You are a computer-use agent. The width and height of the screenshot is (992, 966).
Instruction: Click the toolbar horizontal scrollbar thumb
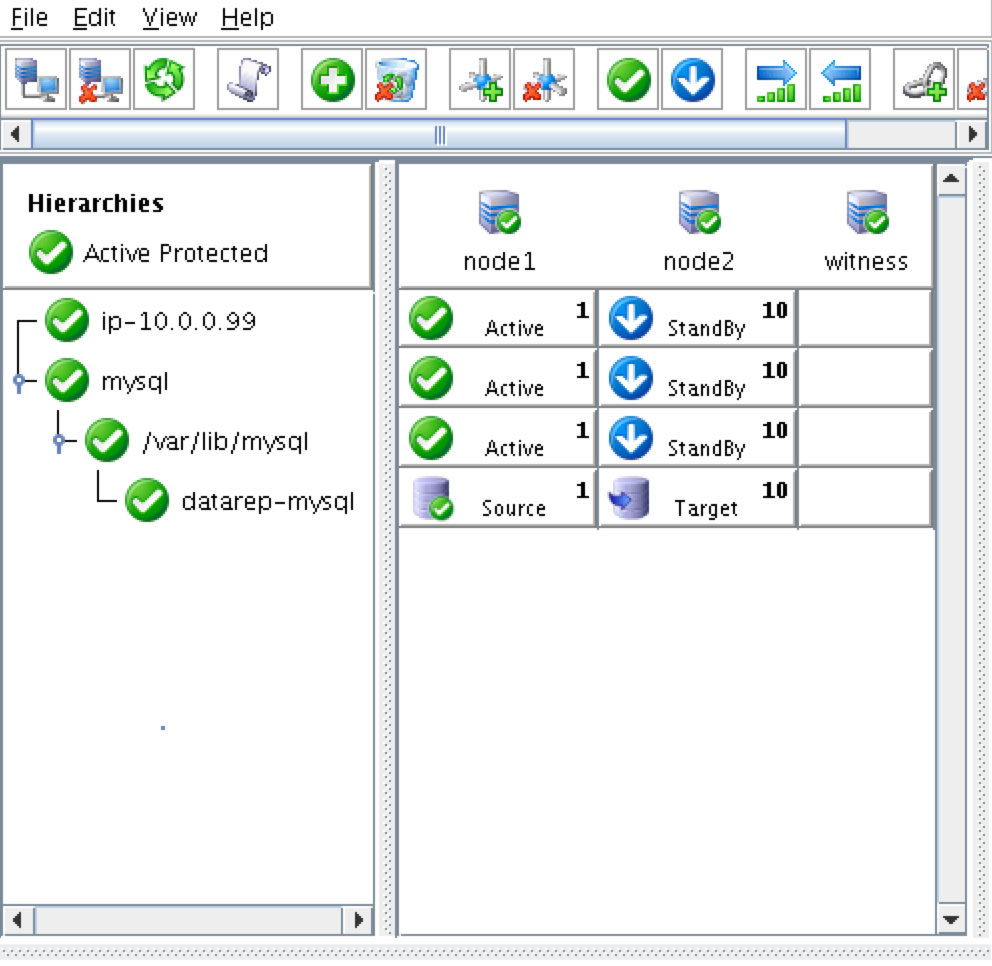tap(440, 134)
